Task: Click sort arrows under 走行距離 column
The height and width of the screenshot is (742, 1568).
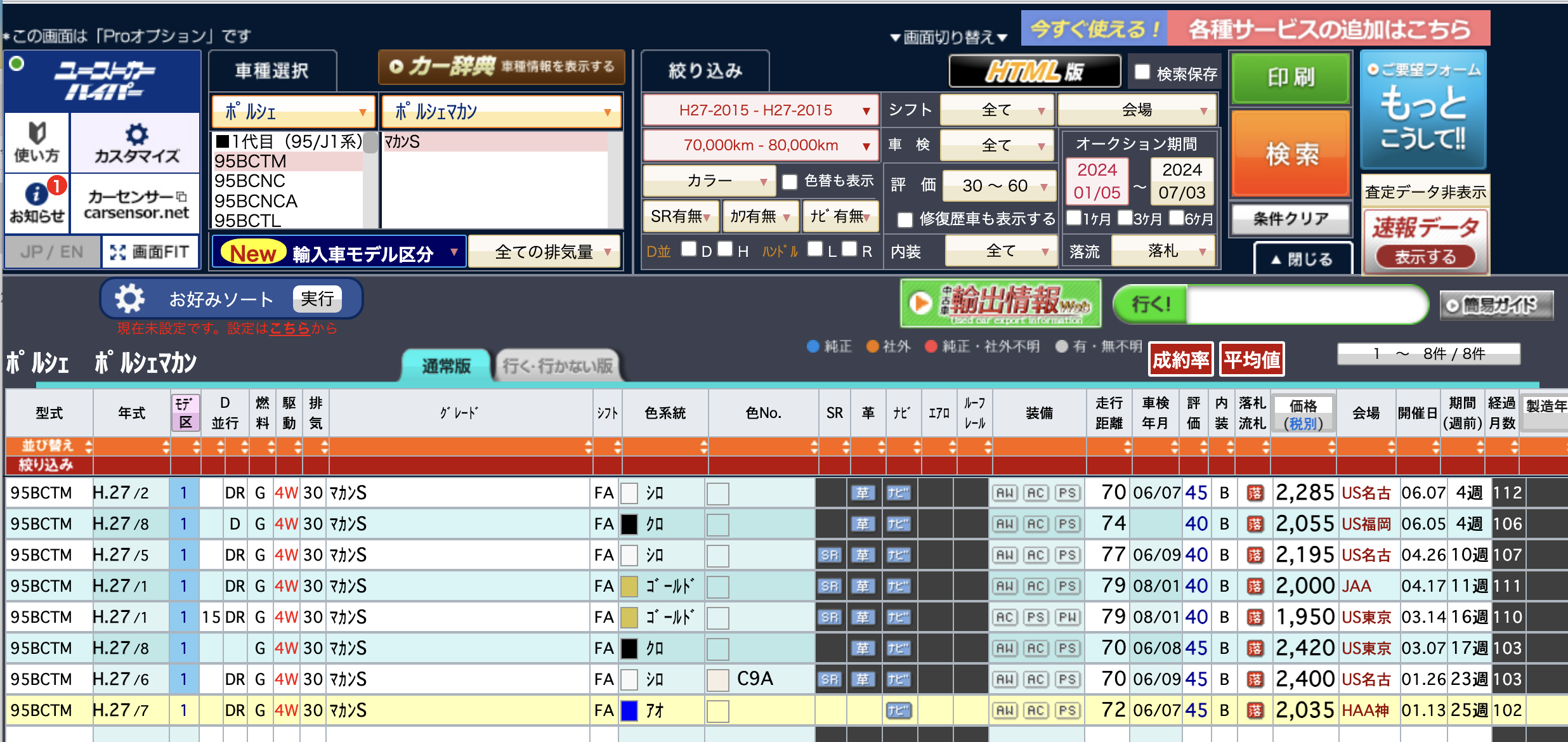Action: [x=1127, y=446]
